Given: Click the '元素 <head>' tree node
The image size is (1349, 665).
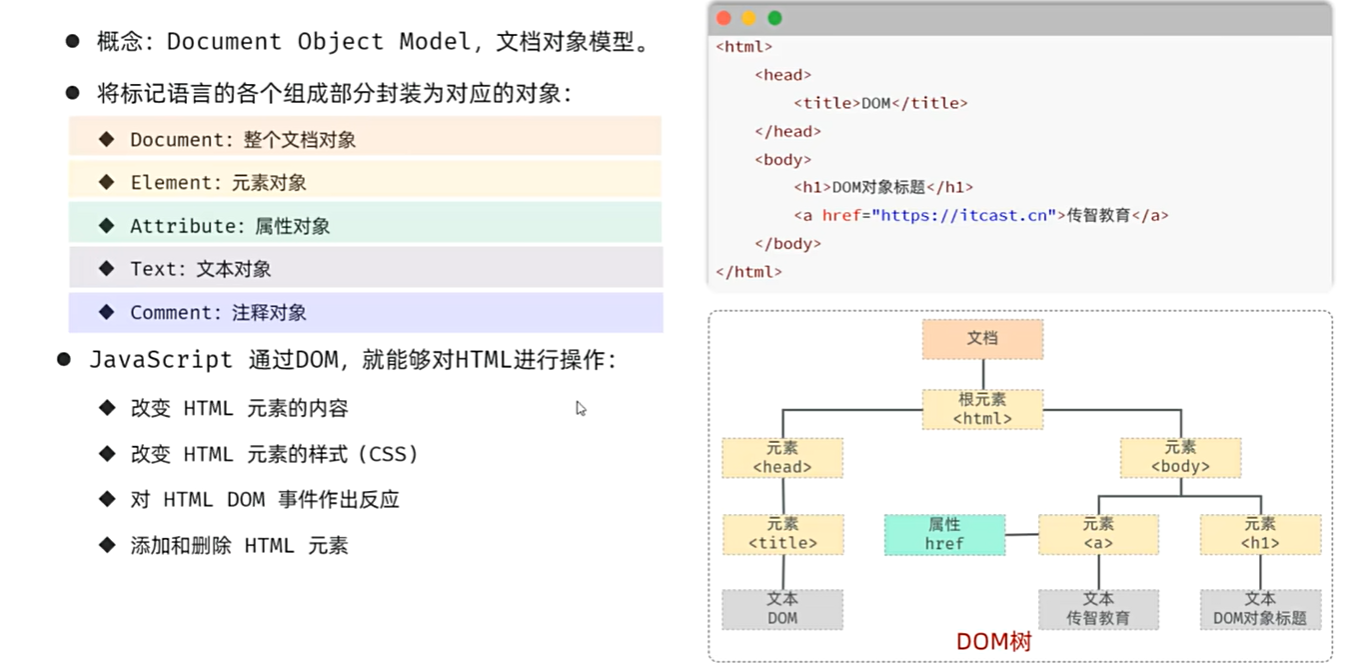Looking at the screenshot, I should click(782, 457).
